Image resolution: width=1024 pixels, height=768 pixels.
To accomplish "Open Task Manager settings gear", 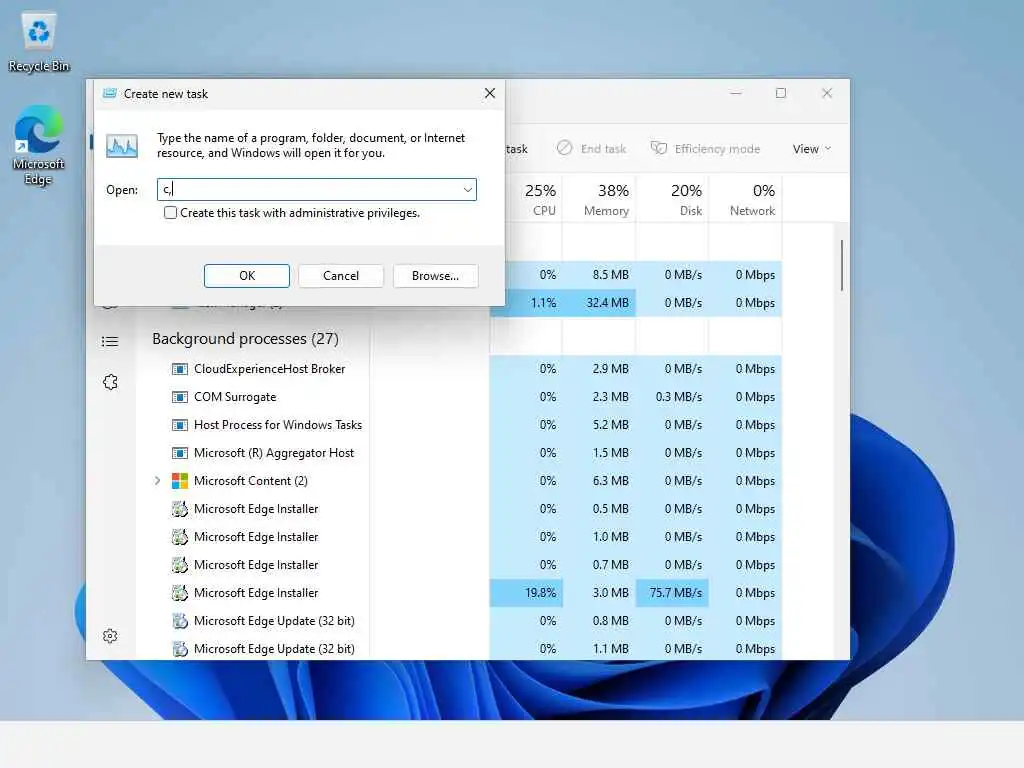I will (x=110, y=636).
